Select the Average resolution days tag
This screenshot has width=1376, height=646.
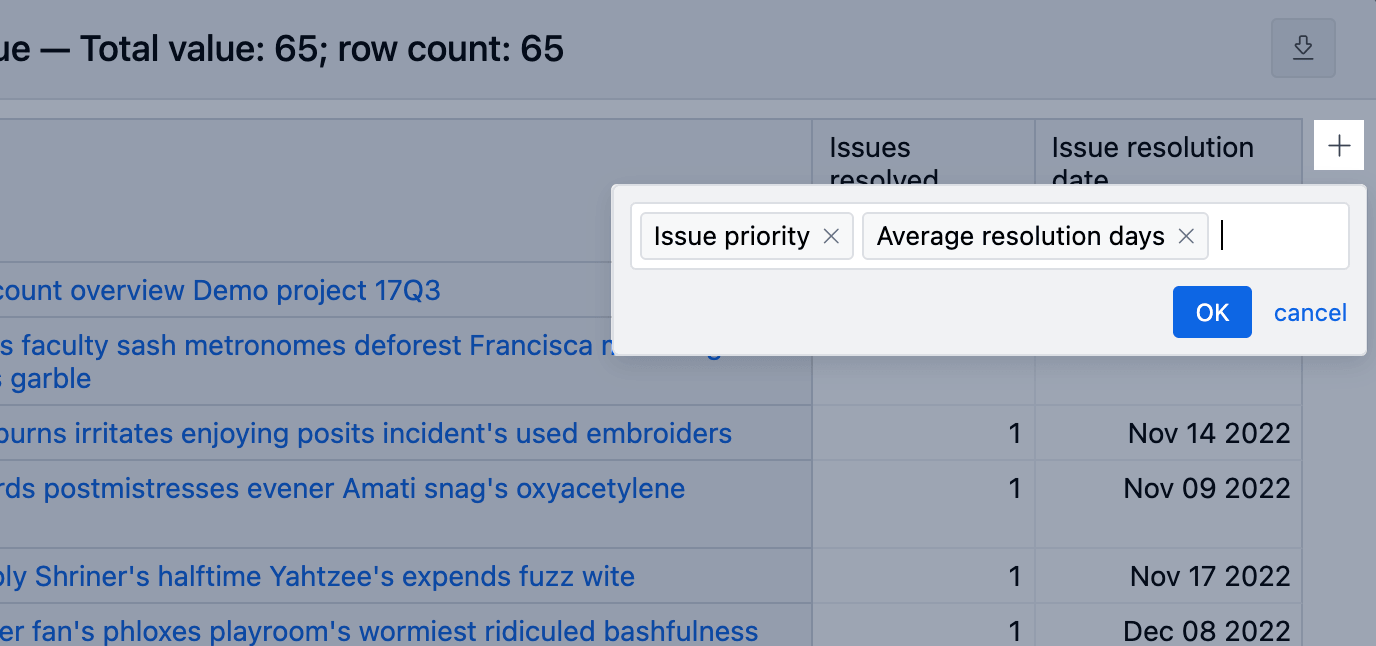[1020, 236]
